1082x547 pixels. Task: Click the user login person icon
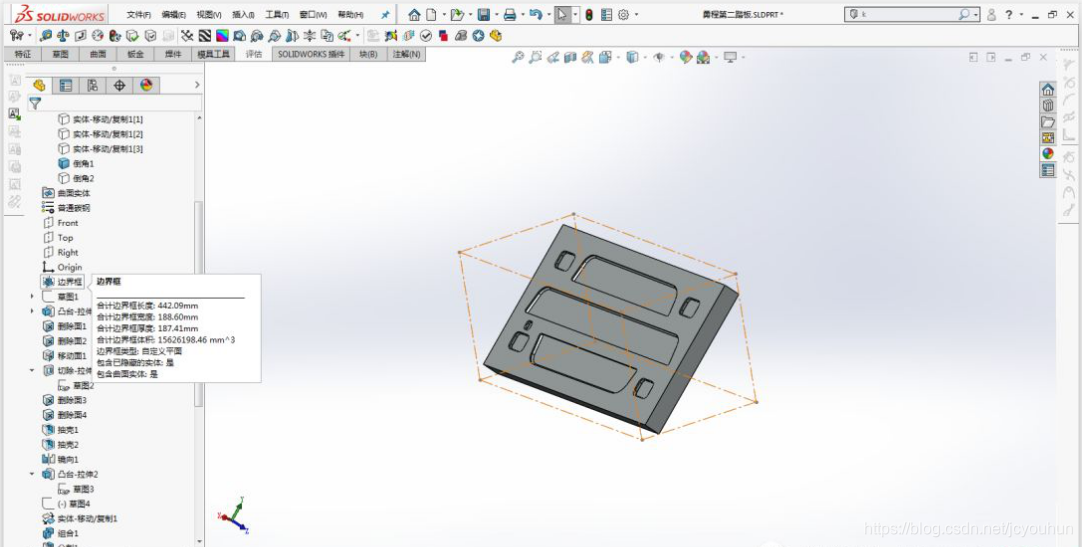pos(992,14)
